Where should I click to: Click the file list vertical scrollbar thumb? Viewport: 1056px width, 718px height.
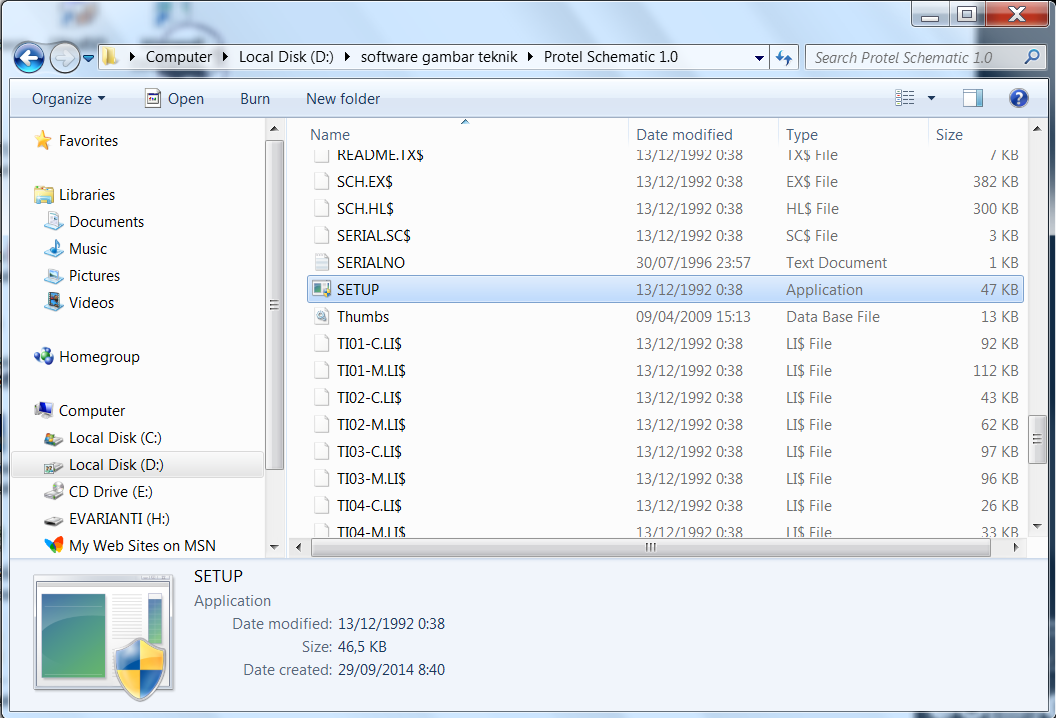pos(1037,439)
